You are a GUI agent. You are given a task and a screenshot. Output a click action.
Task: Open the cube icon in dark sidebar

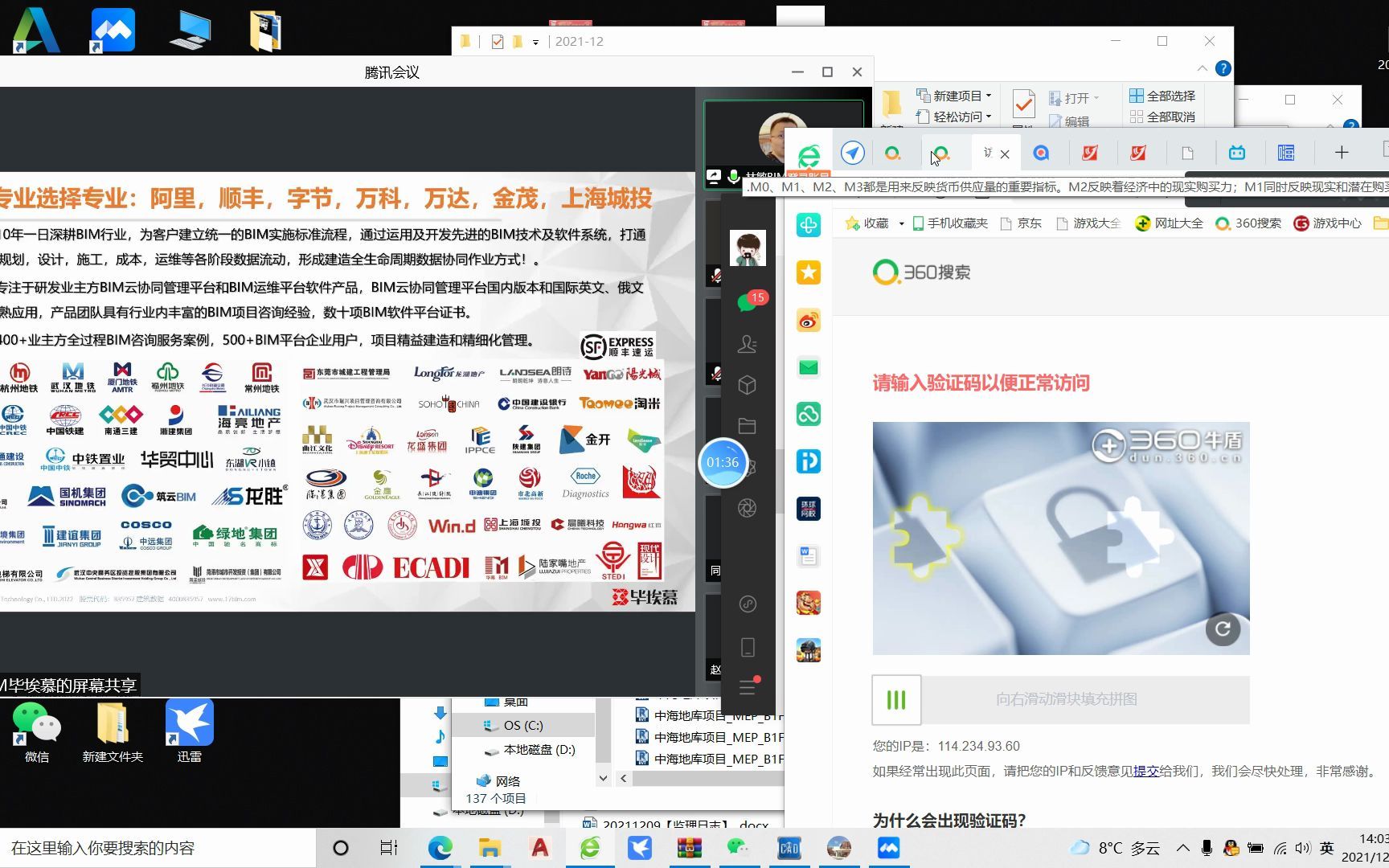pyautogui.click(x=748, y=385)
